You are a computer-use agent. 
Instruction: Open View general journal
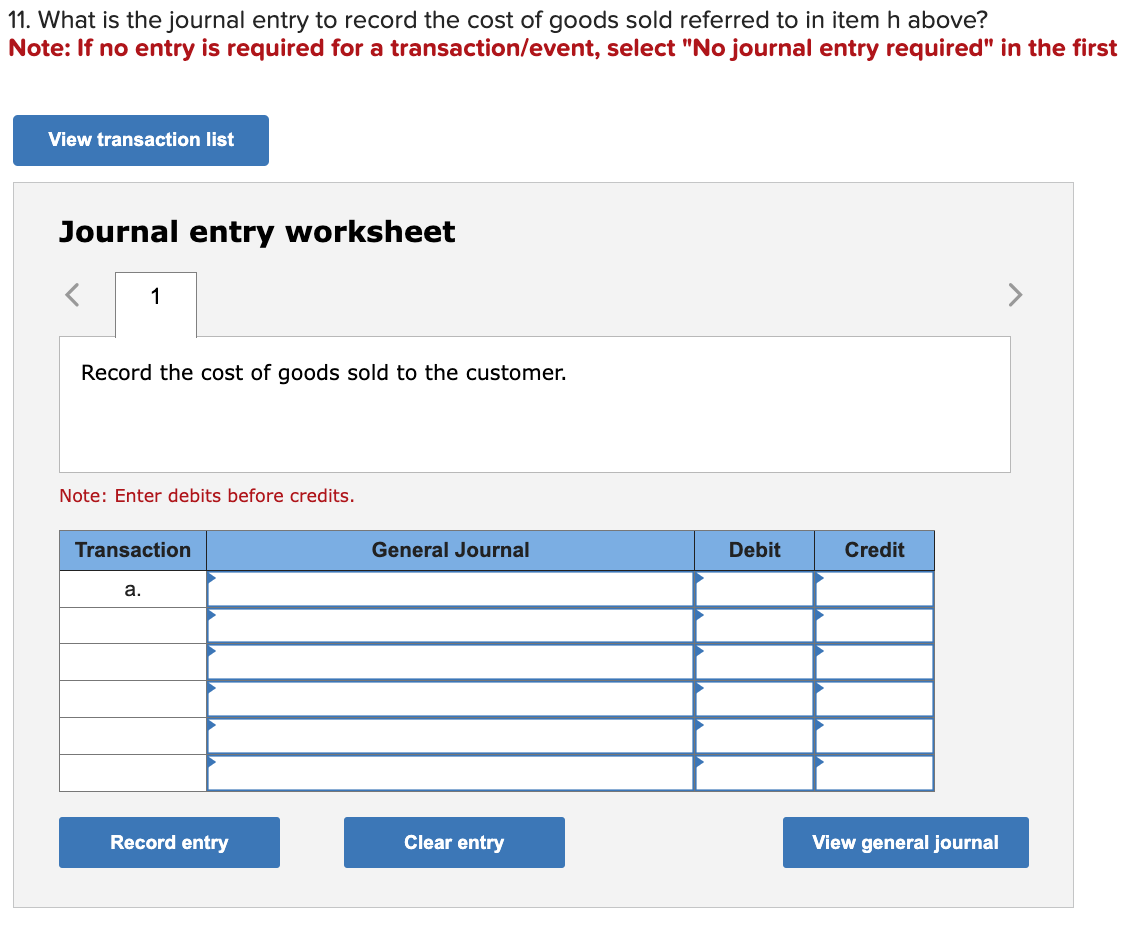[x=905, y=842]
